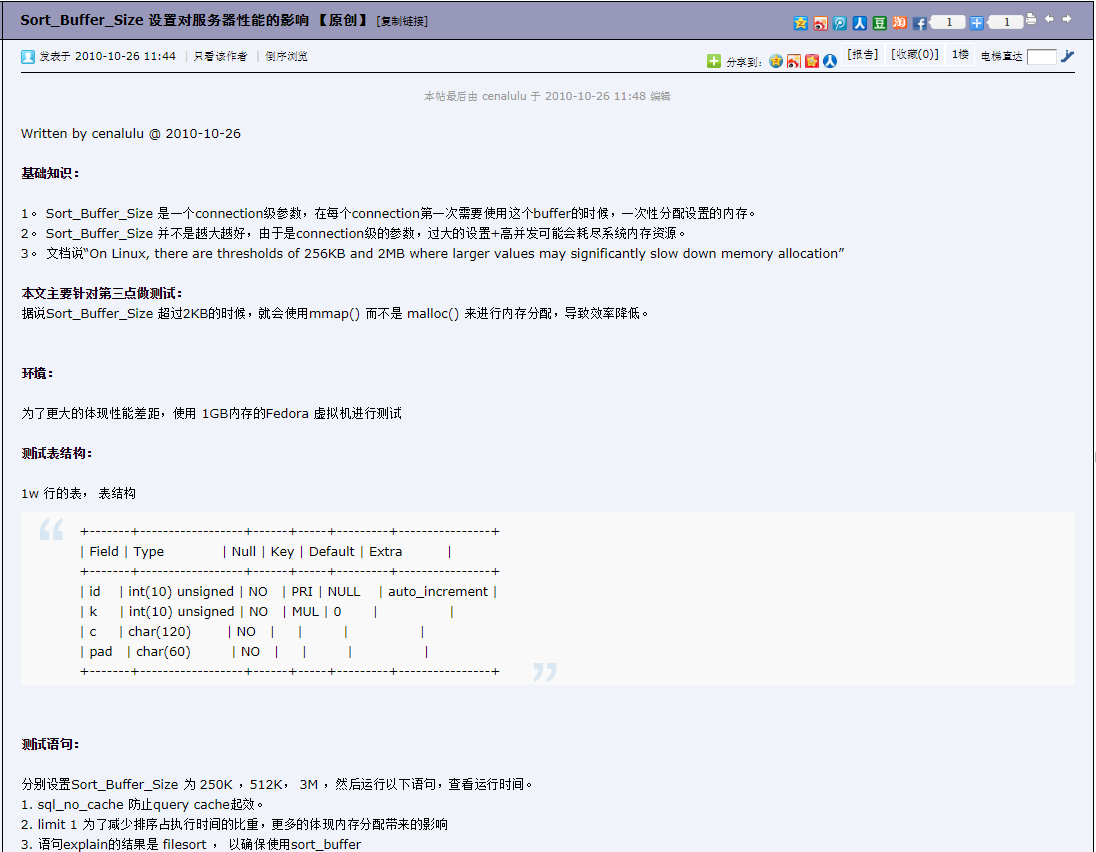Click the green plus share icon

tap(714, 62)
